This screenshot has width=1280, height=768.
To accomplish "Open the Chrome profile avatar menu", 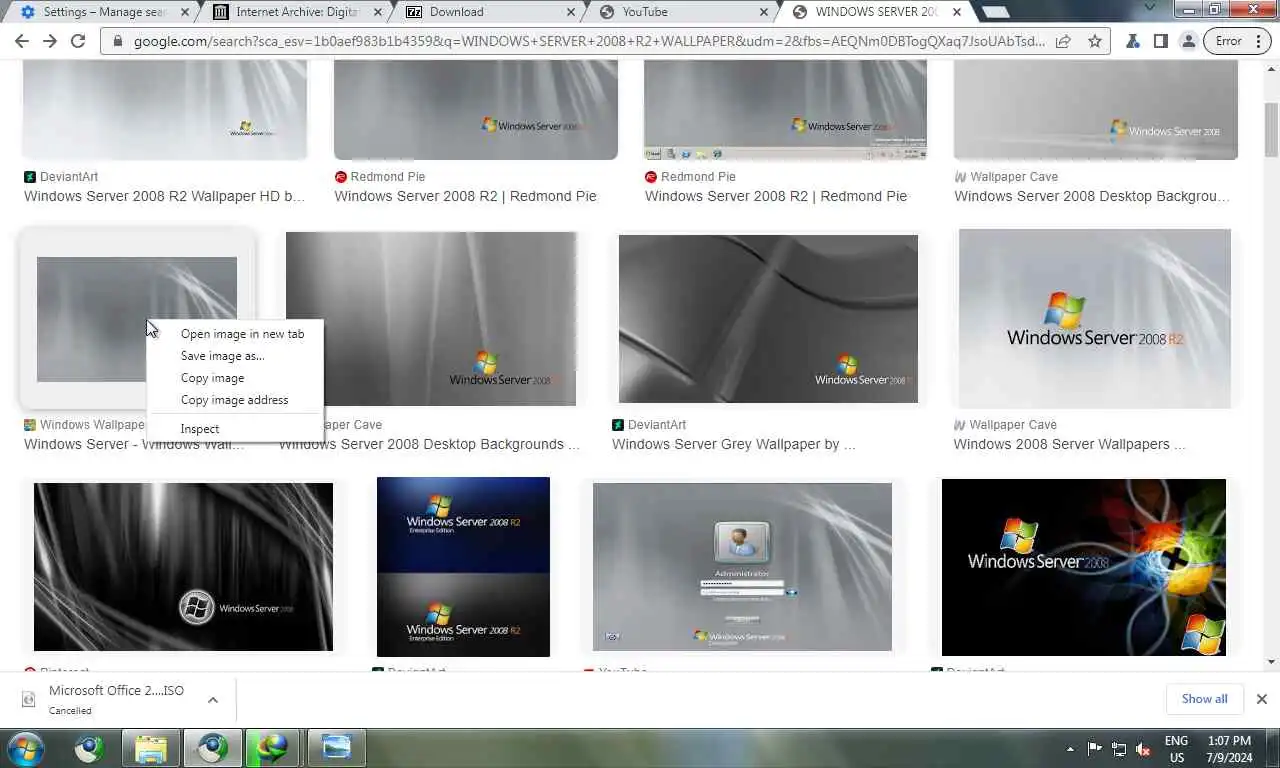I will tap(1188, 41).
